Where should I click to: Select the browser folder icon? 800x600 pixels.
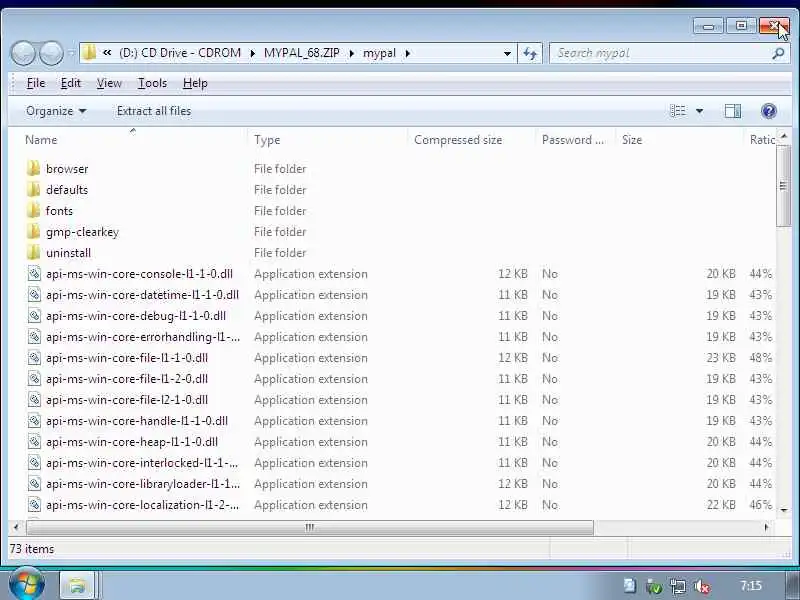tap(34, 168)
